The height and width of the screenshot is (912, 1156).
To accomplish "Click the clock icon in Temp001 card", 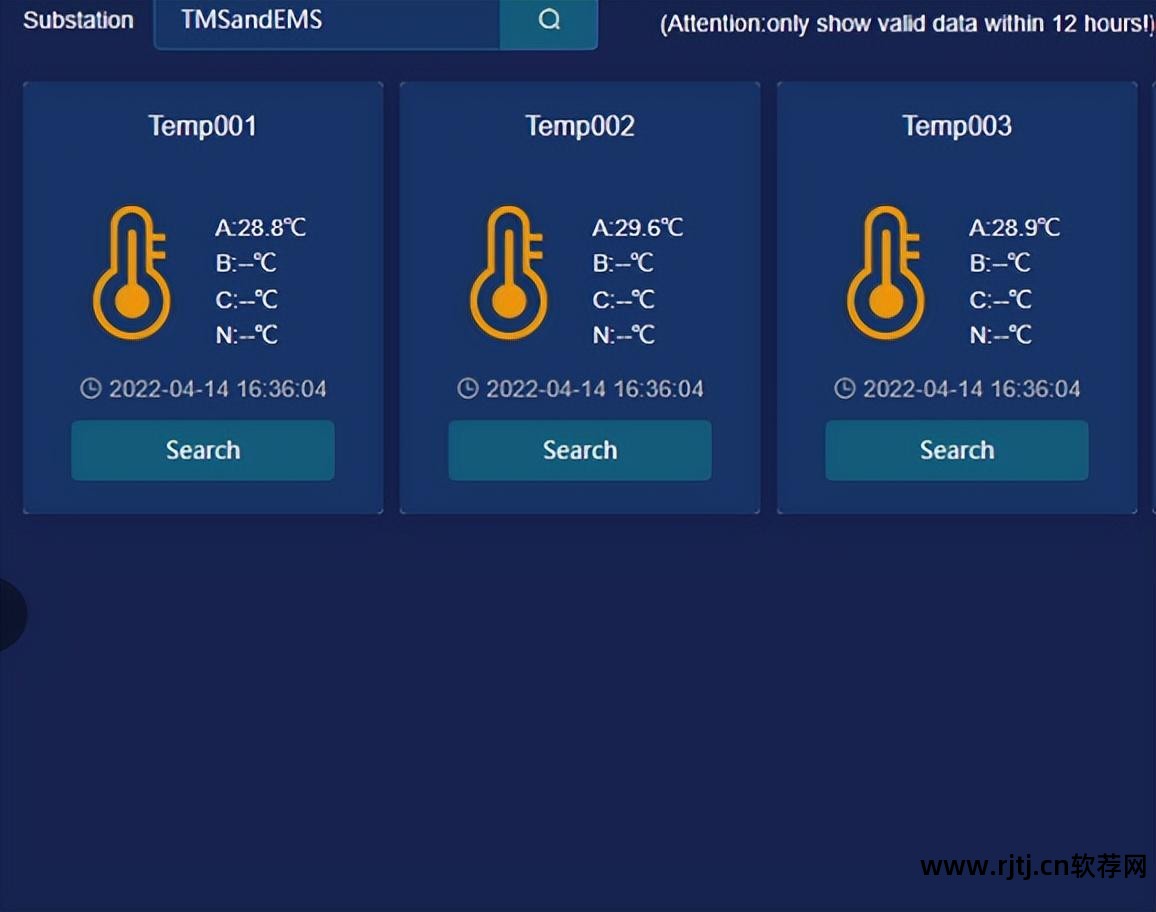I will coord(91,389).
